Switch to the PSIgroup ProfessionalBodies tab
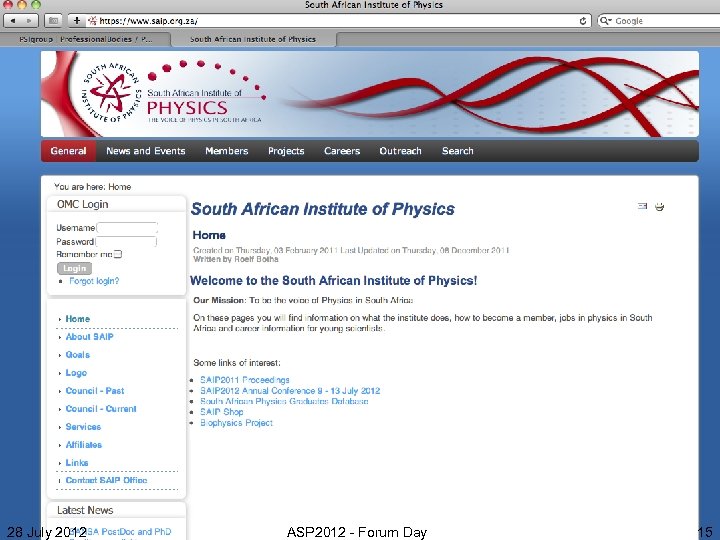This screenshot has width=720, height=540. pyautogui.click(x=85, y=39)
